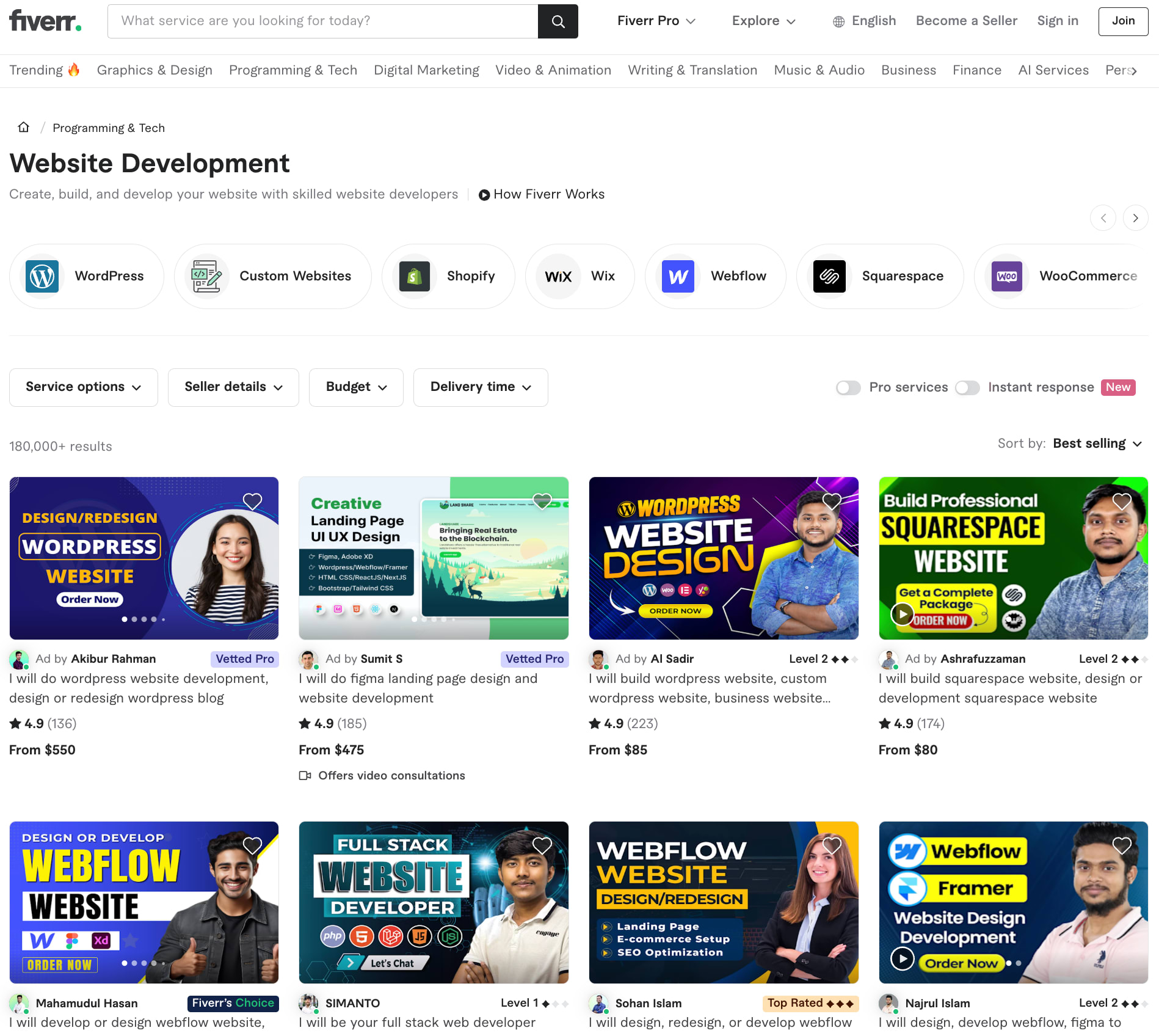Screen dimensions: 1159x1036
Task: Play video on Ashrafuzzaman's Squarespace thumbnail
Action: (x=902, y=614)
